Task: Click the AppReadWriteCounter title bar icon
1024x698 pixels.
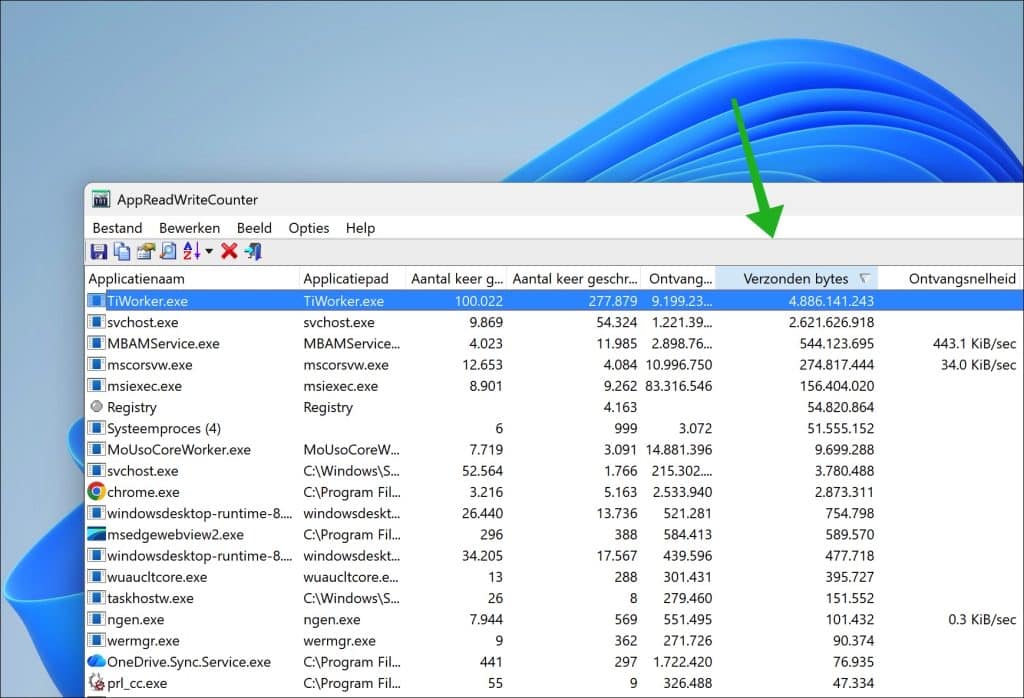Action: tap(101, 199)
